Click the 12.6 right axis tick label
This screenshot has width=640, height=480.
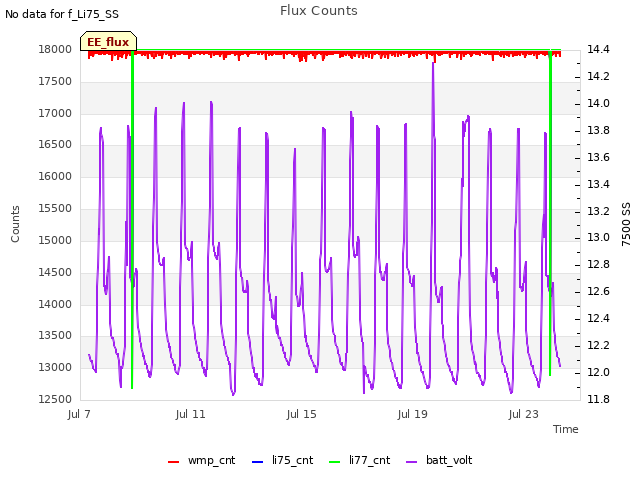598,291
